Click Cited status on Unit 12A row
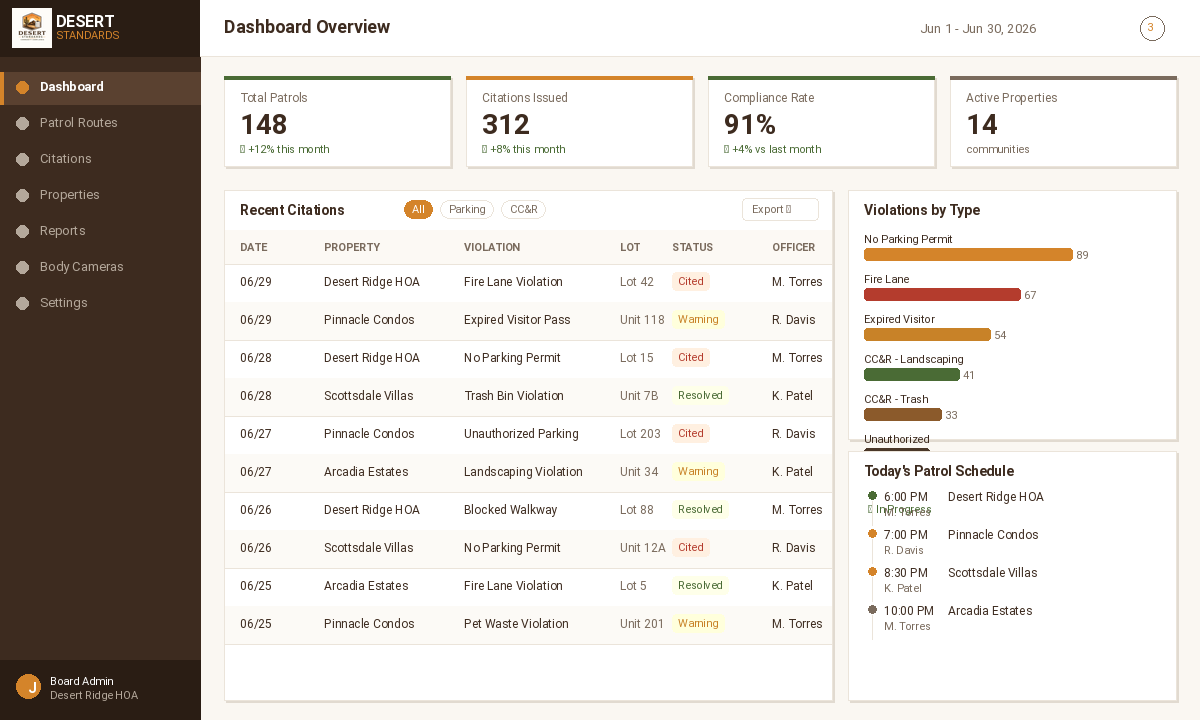The width and height of the screenshot is (1200, 720). (691, 548)
